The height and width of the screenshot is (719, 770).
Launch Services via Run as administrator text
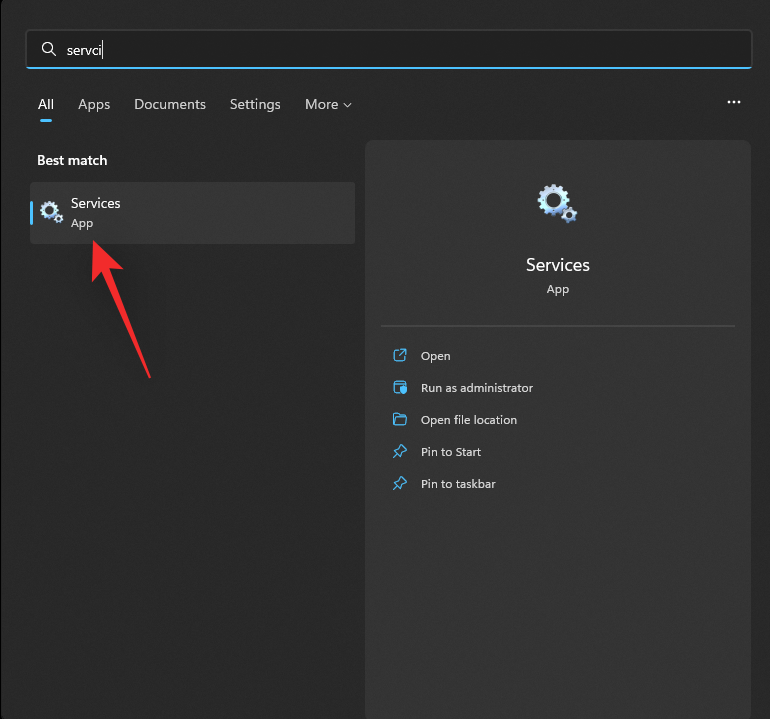click(477, 388)
